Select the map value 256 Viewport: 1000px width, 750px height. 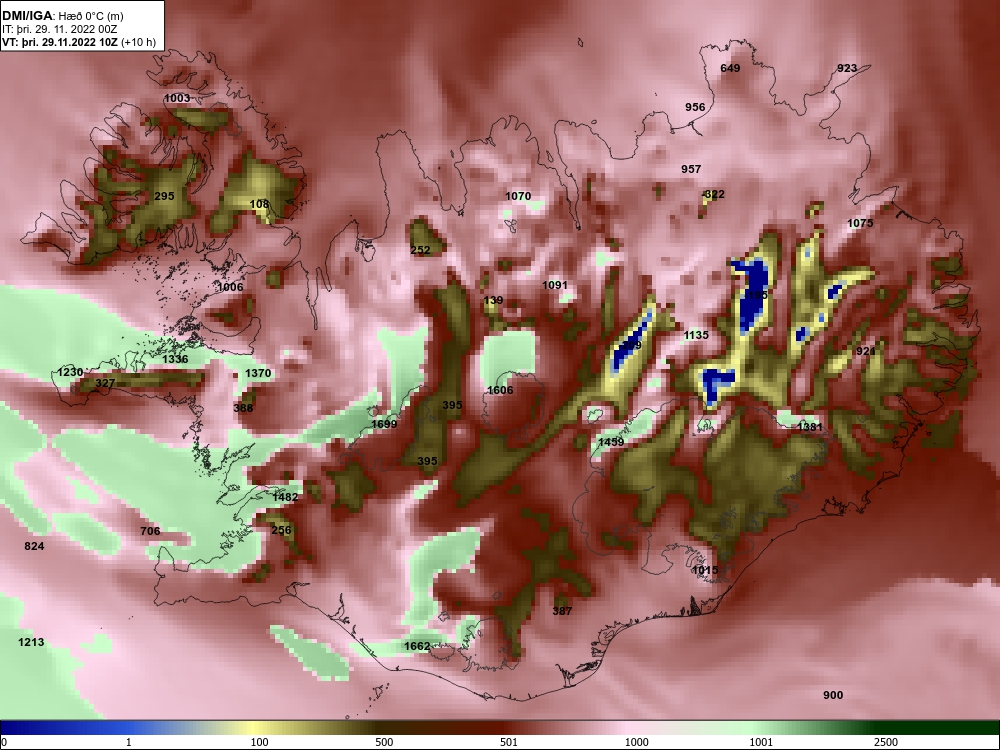click(281, 531)
